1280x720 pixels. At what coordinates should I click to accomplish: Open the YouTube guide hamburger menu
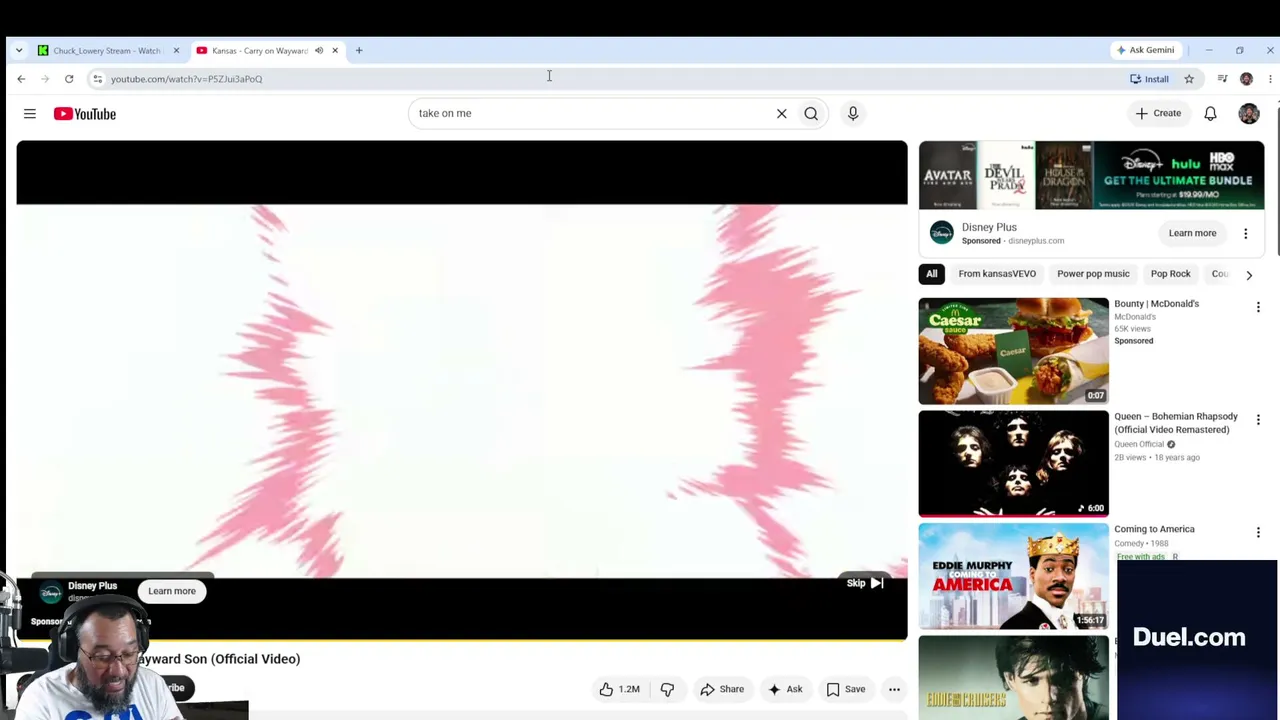click(30, 114)
